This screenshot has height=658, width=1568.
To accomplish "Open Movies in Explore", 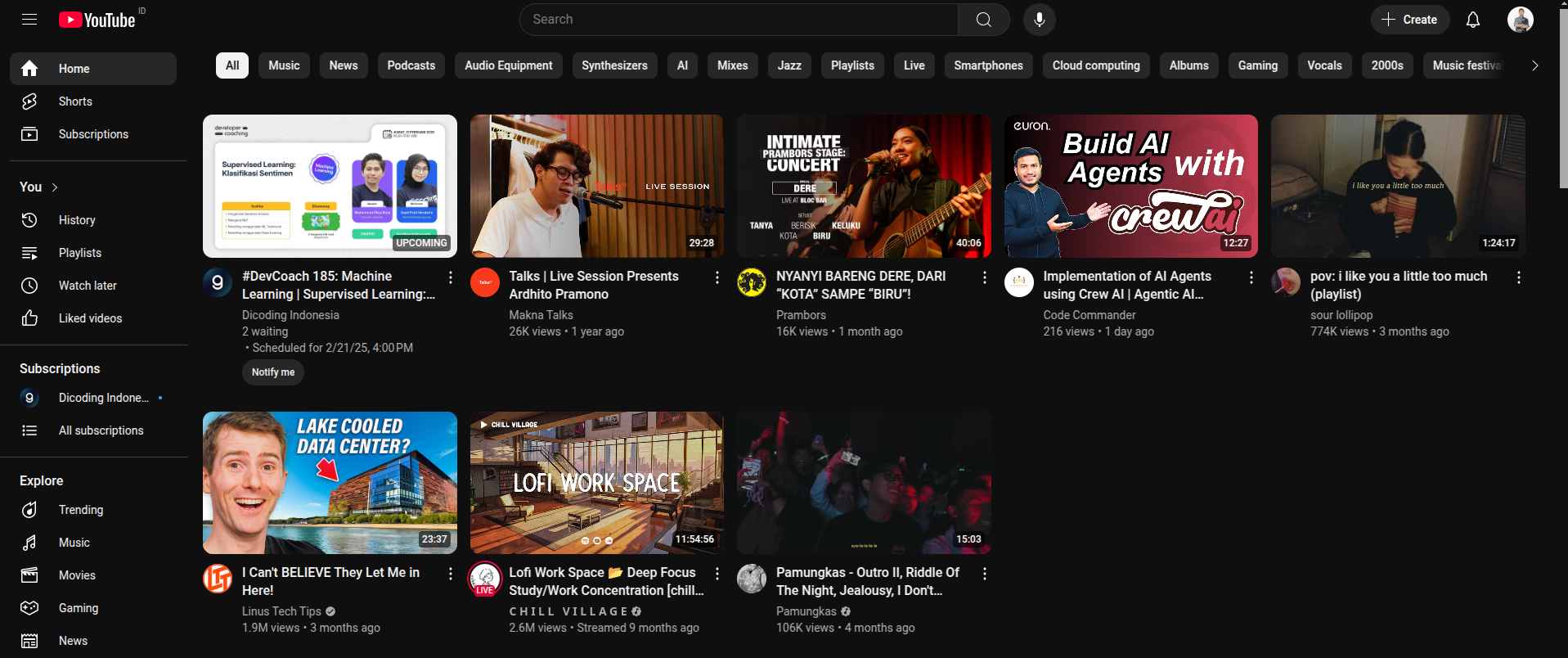I will 93,575.
